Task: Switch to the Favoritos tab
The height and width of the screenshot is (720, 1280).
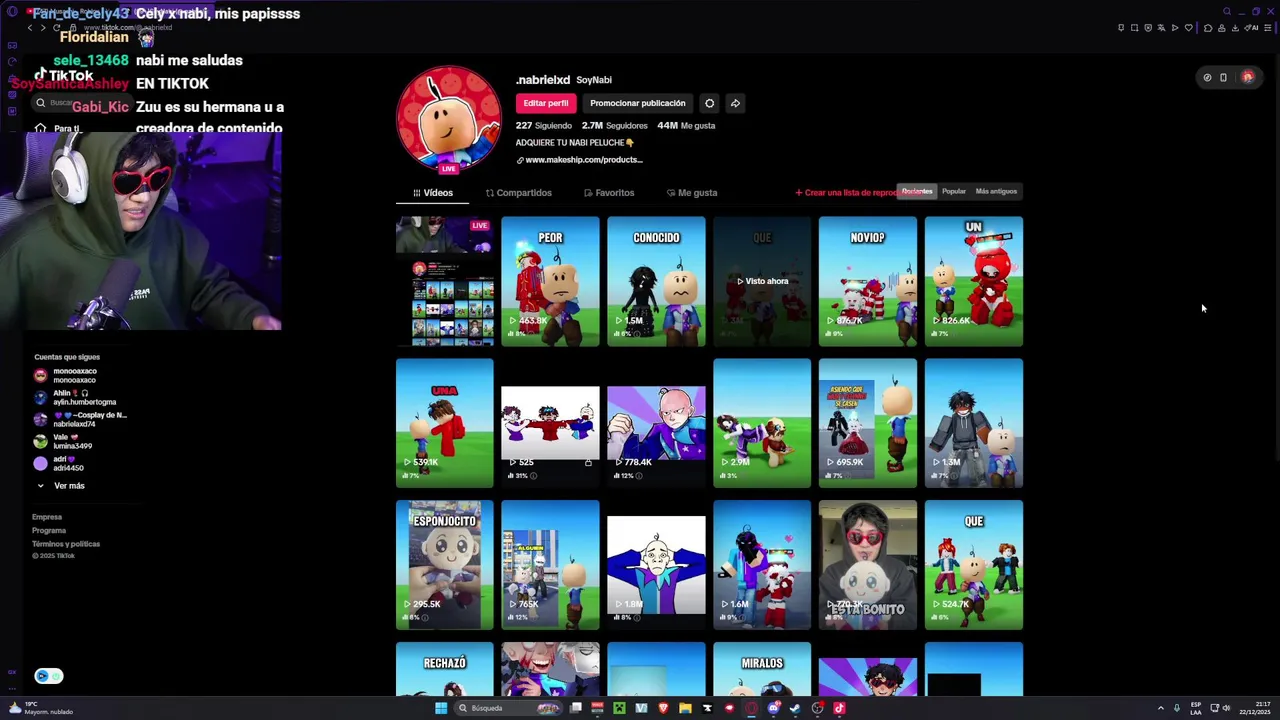Action: coord(608,193)
